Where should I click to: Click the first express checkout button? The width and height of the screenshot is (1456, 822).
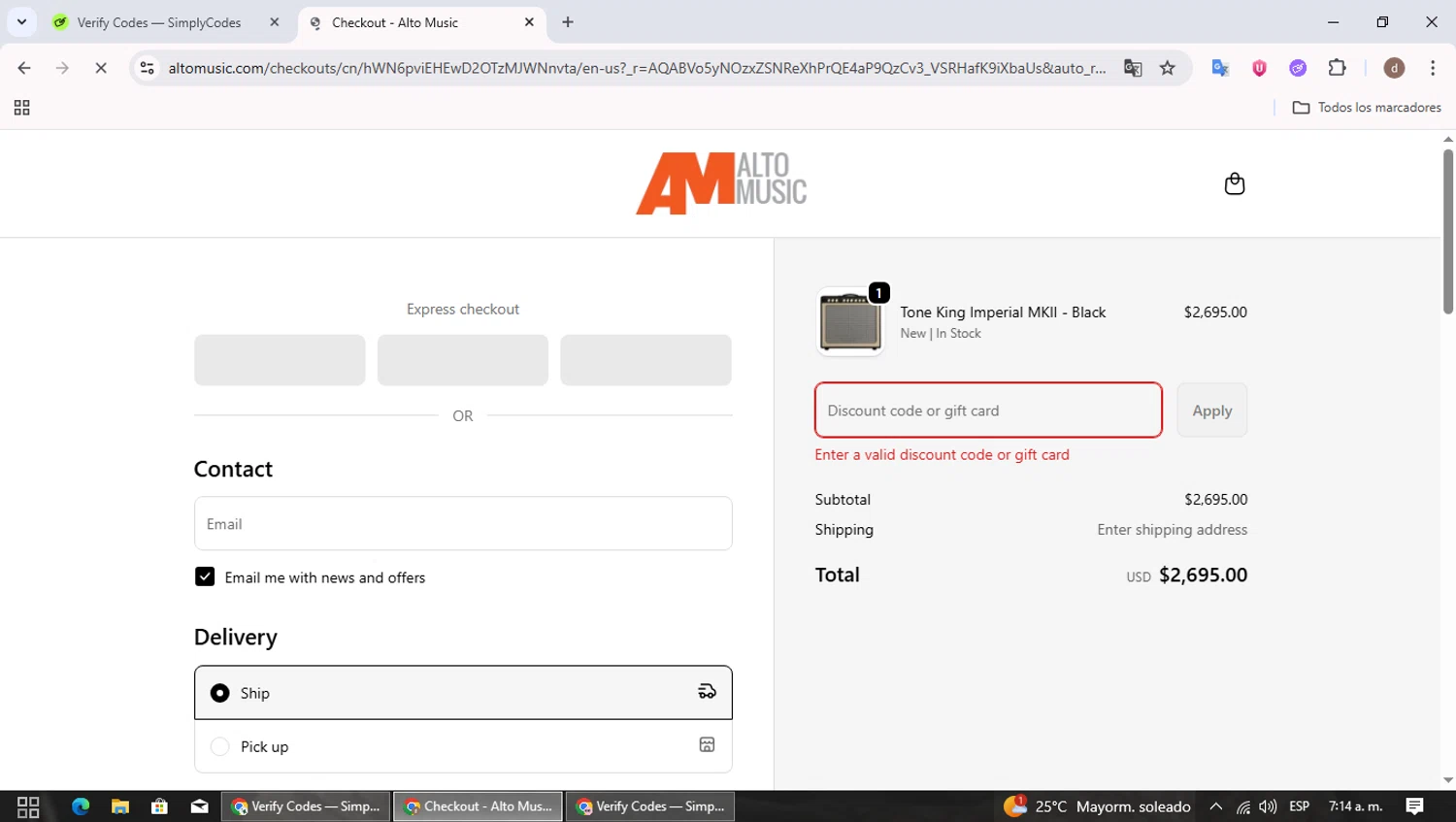tap(280, 360)
